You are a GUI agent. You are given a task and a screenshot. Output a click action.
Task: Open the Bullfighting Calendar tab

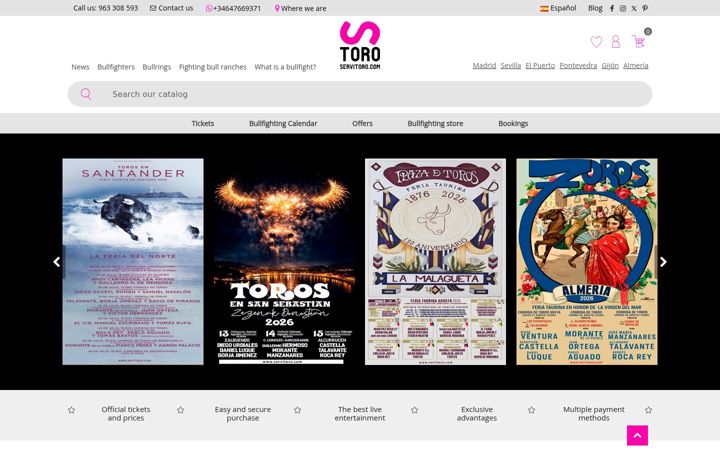click(x=283, y=124)
